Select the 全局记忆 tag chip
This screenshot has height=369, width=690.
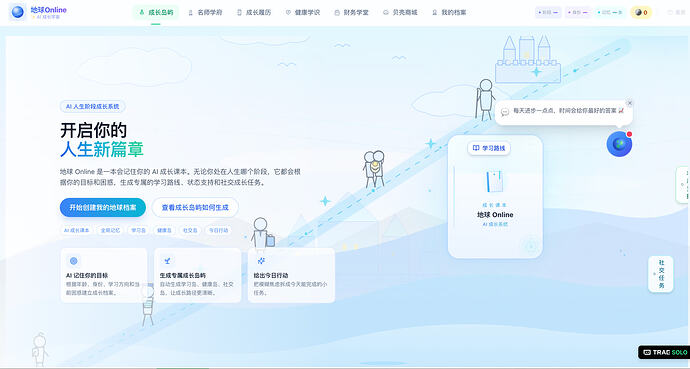(110, 230)
